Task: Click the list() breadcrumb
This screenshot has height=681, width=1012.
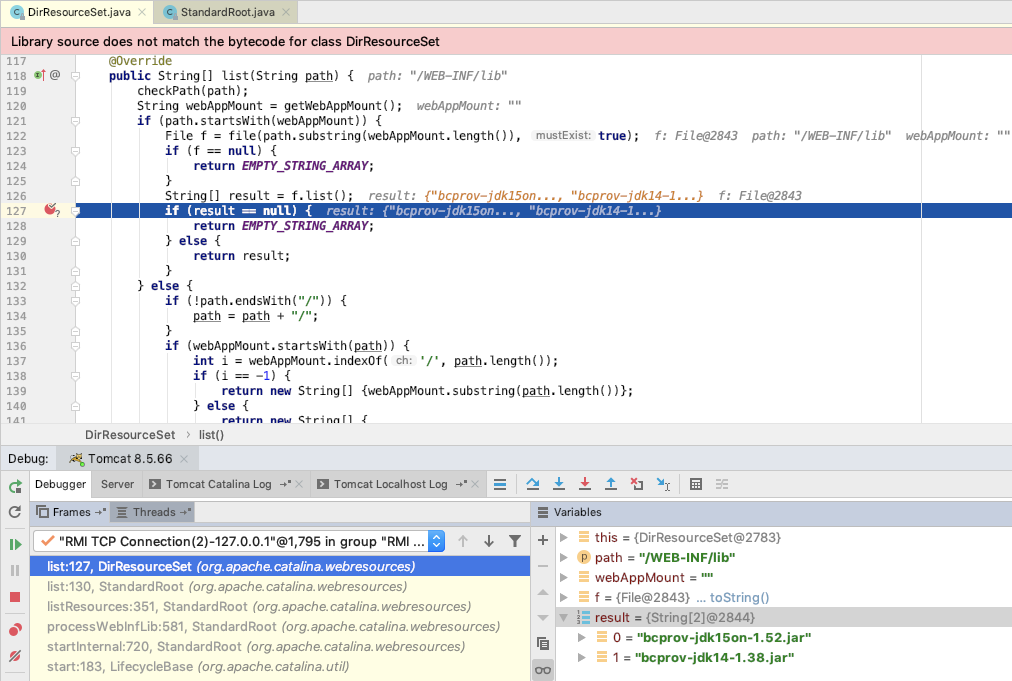Action: click(x=211, y=434)
